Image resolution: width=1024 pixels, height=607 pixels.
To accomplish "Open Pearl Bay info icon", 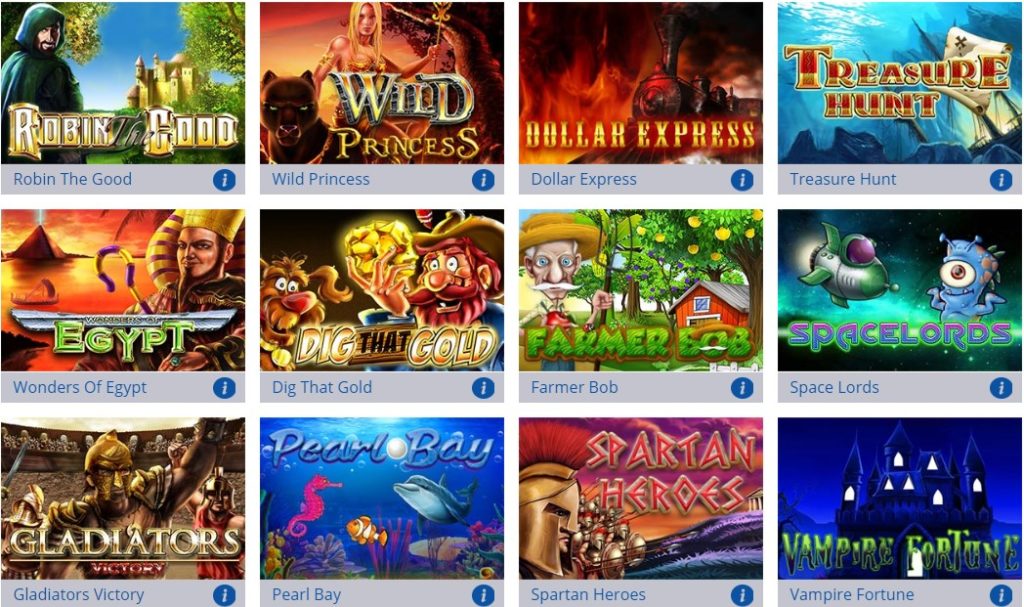I will pyautogui.click(x=483, y=595).
